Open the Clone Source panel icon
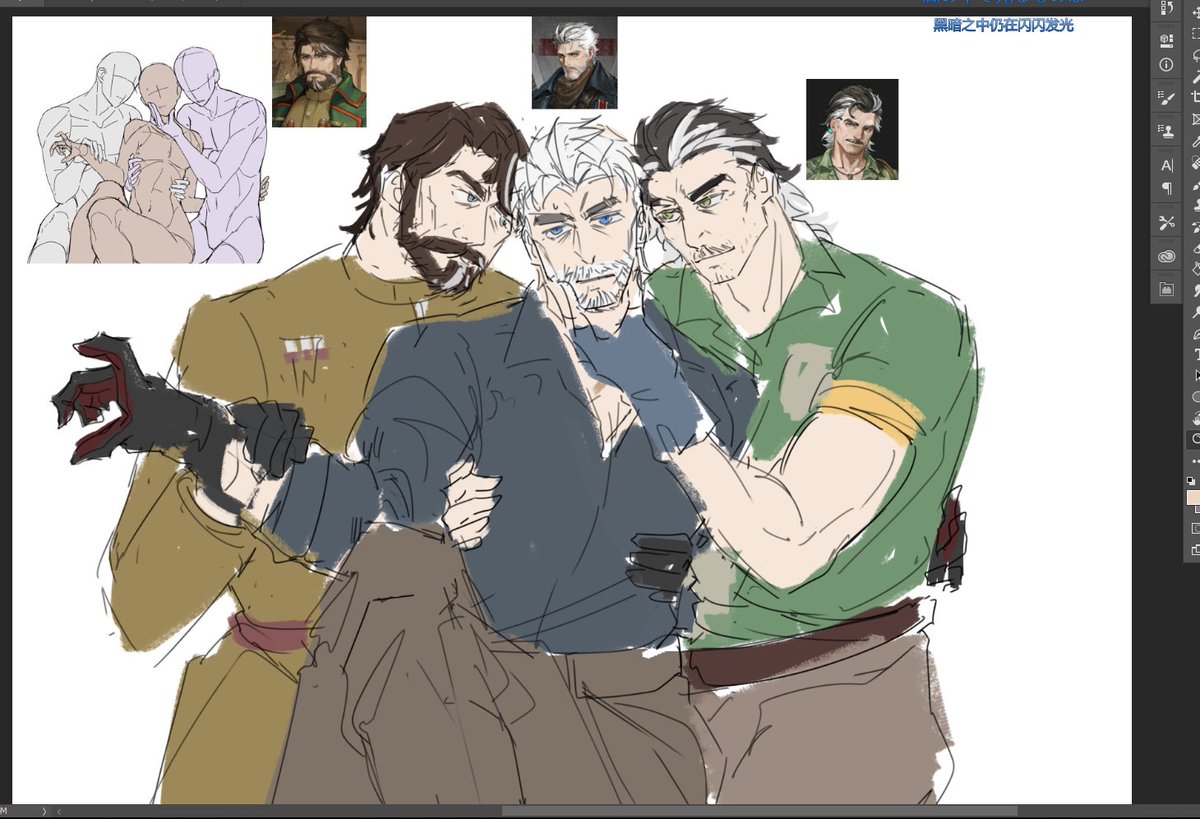 point(1166,131)
